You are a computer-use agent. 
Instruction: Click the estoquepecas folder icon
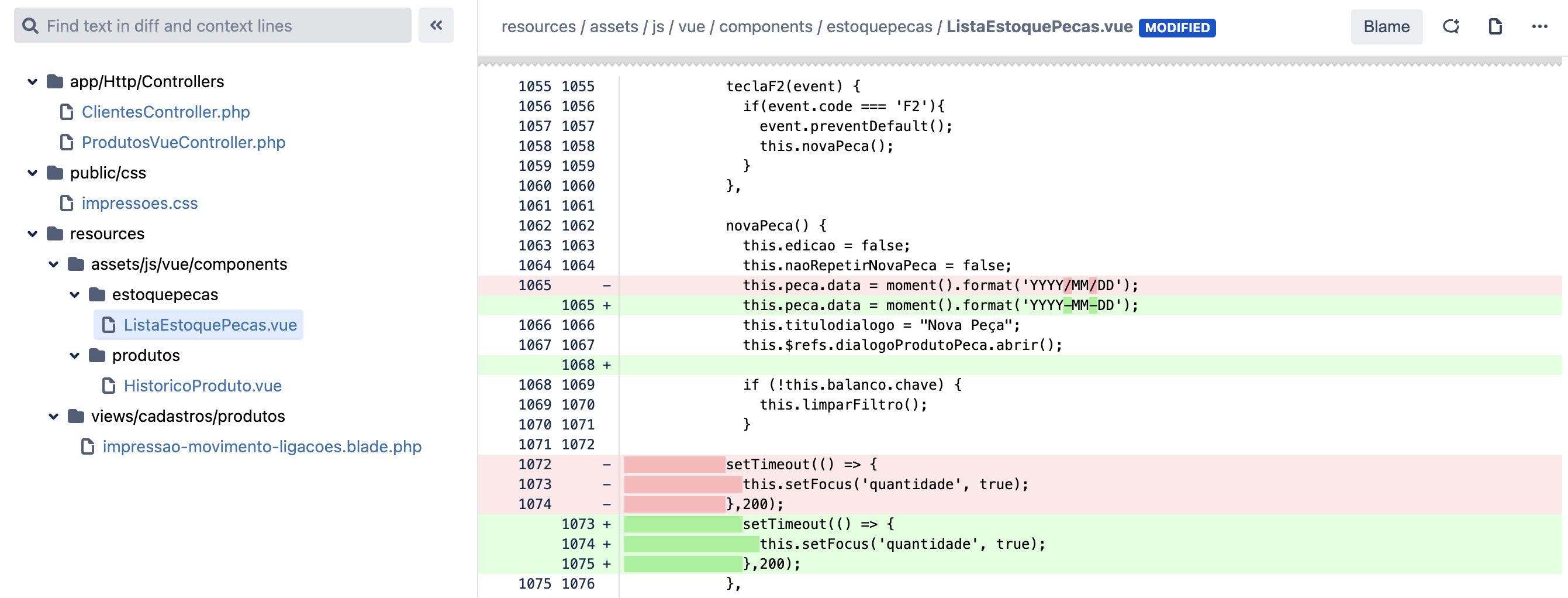[98, 295]
